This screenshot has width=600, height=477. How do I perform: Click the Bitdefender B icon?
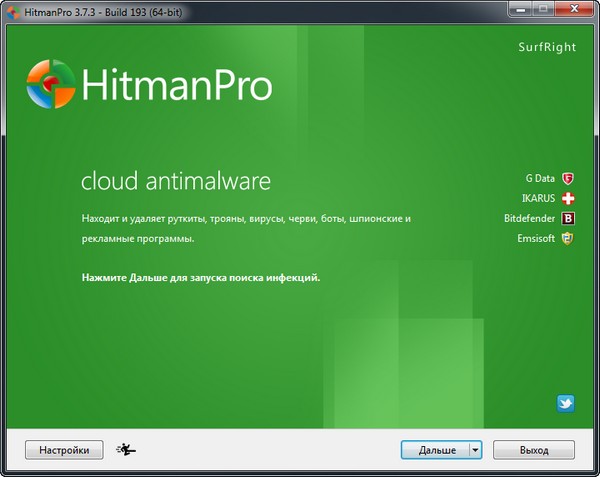coord(568,218)
